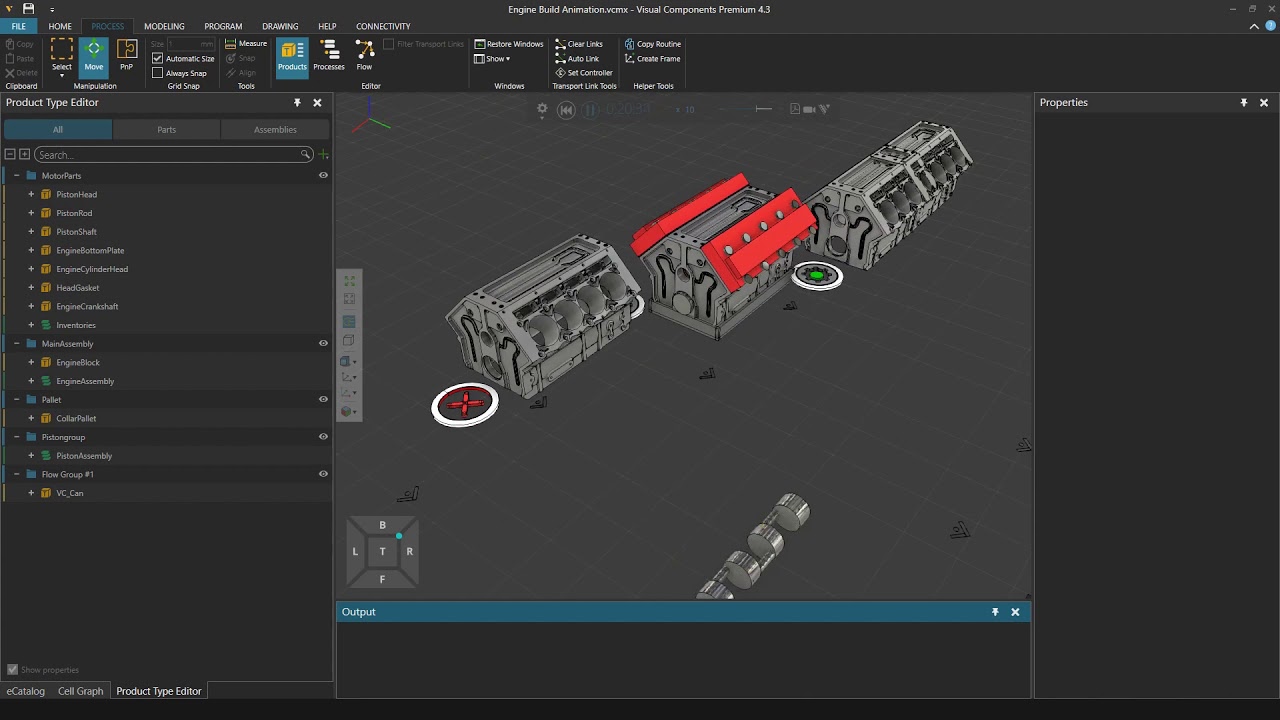Click the Measure tool
Viewport: 1280px width, 720px height.
[246, 44]
